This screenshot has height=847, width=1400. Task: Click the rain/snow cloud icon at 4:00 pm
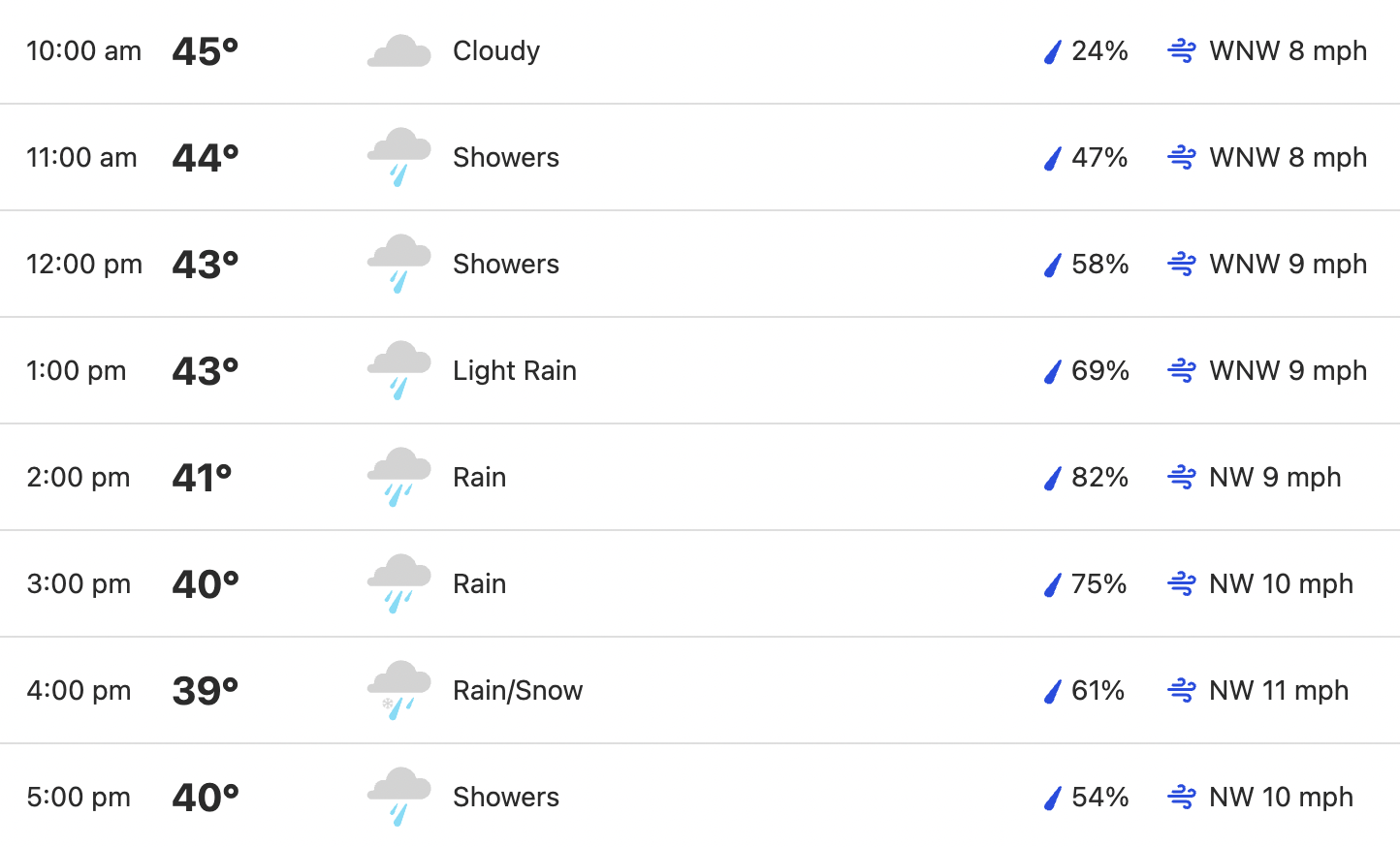398,690
